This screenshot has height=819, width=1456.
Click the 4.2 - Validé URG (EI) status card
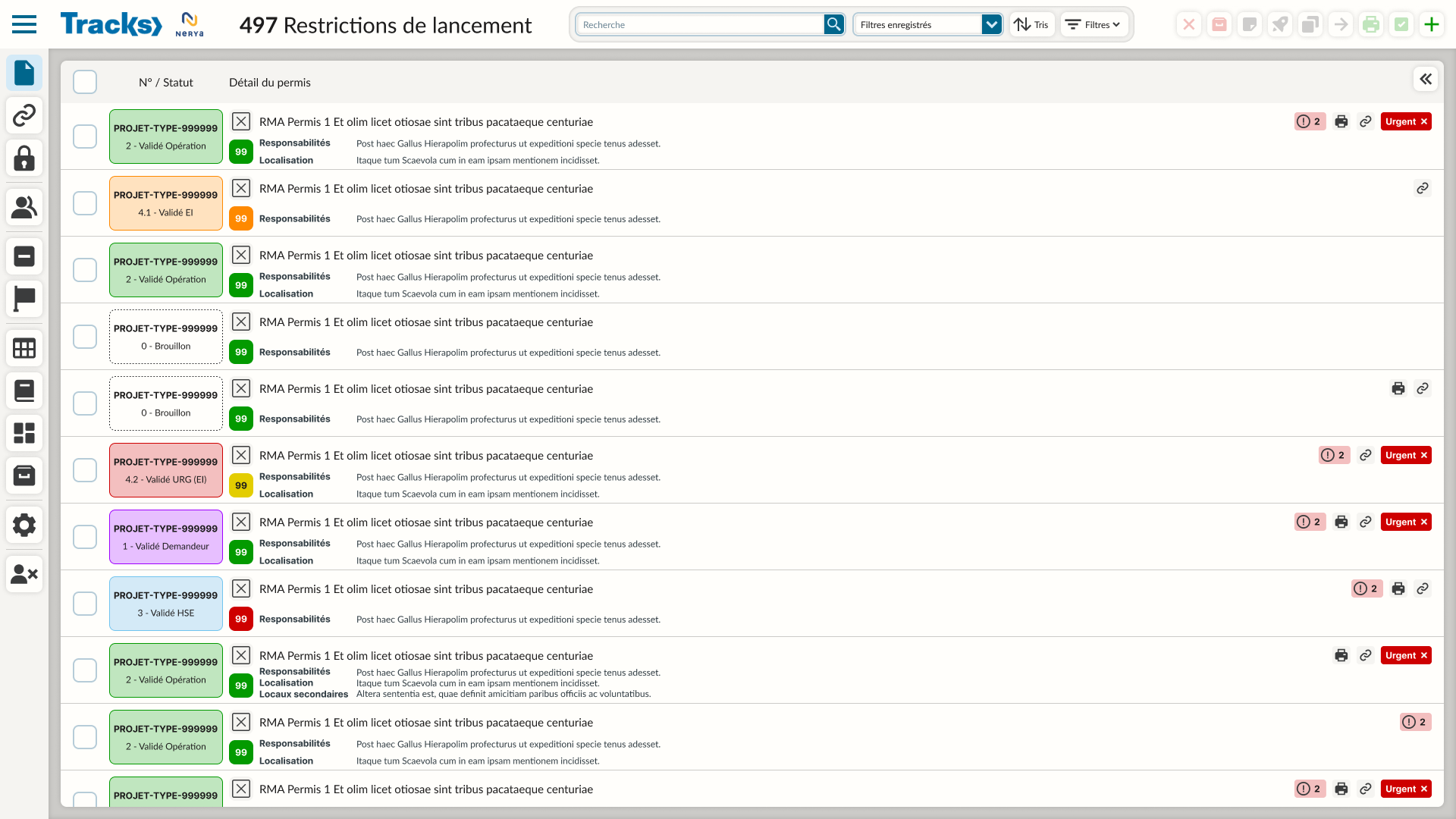pos(166,470)
